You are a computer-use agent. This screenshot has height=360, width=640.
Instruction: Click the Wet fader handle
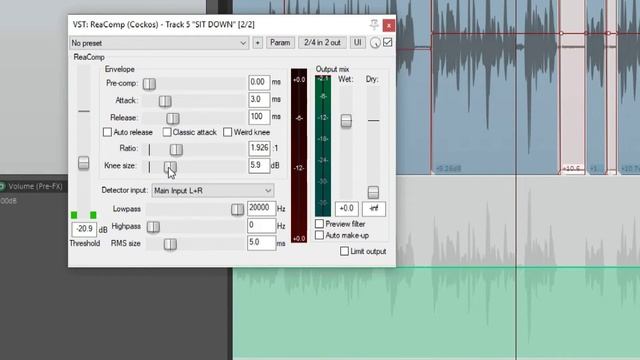click(346, 121)
